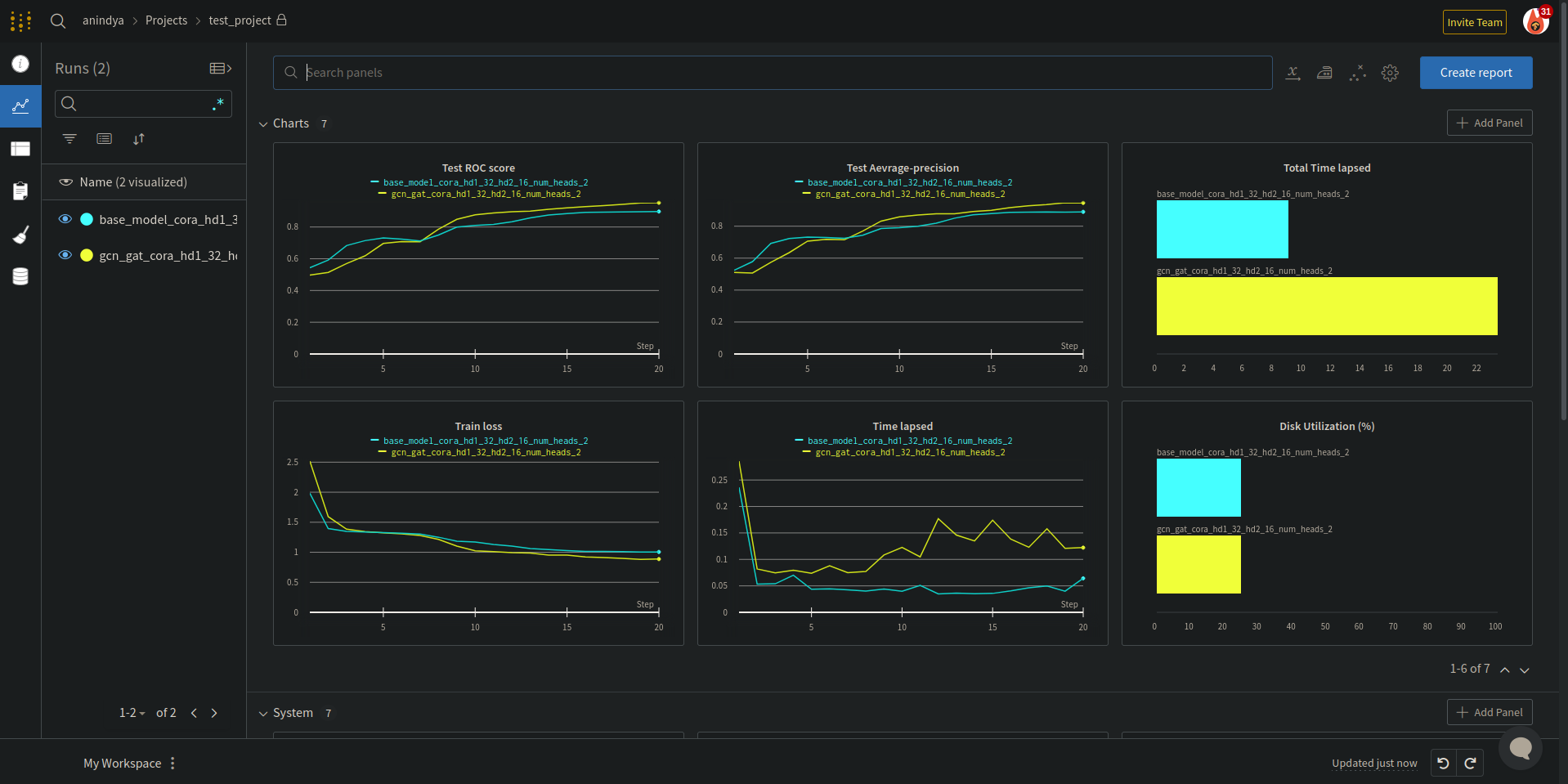Open the reports clipboard sidebar icon
1568x784 pixels.
point(20,191)
